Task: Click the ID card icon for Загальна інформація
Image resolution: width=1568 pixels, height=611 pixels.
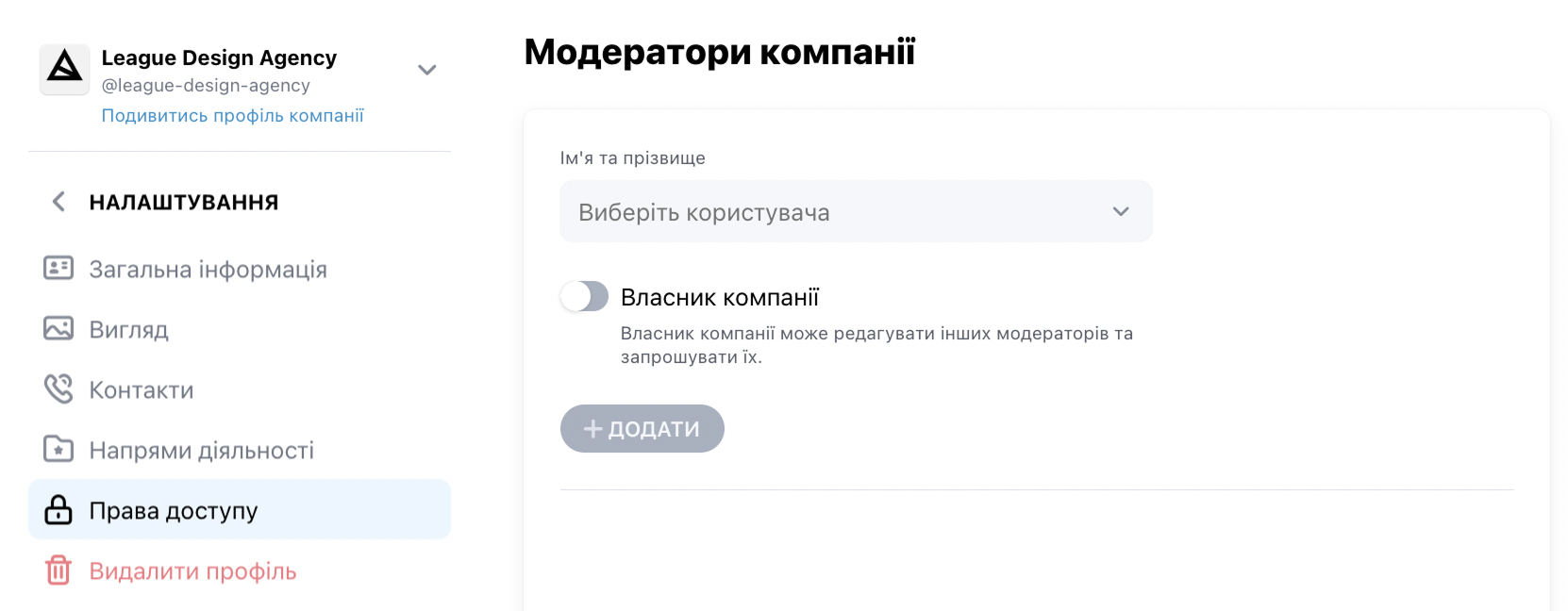Action: [x=58, y=268]
